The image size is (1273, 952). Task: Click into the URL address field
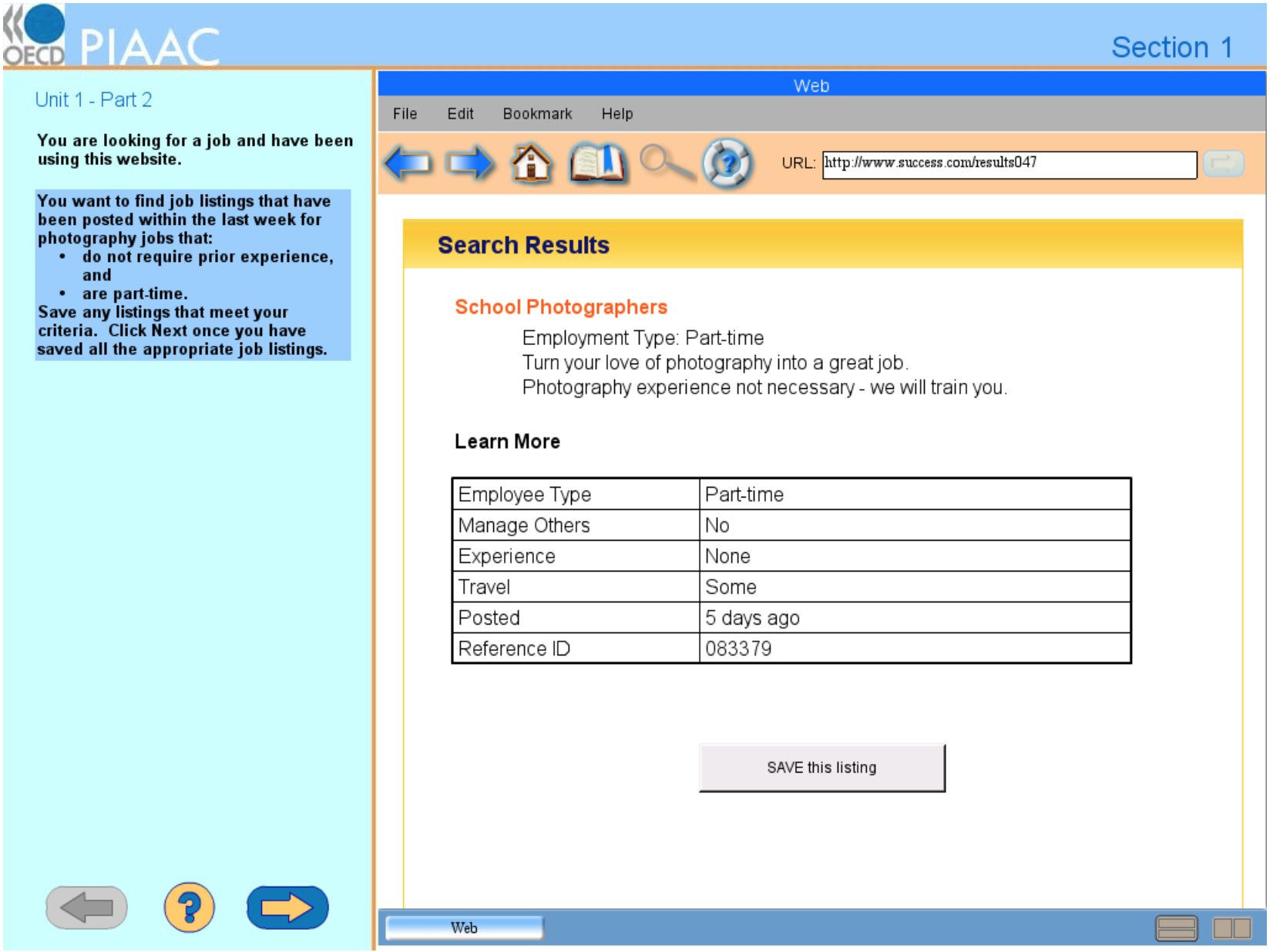(1009, 164)
